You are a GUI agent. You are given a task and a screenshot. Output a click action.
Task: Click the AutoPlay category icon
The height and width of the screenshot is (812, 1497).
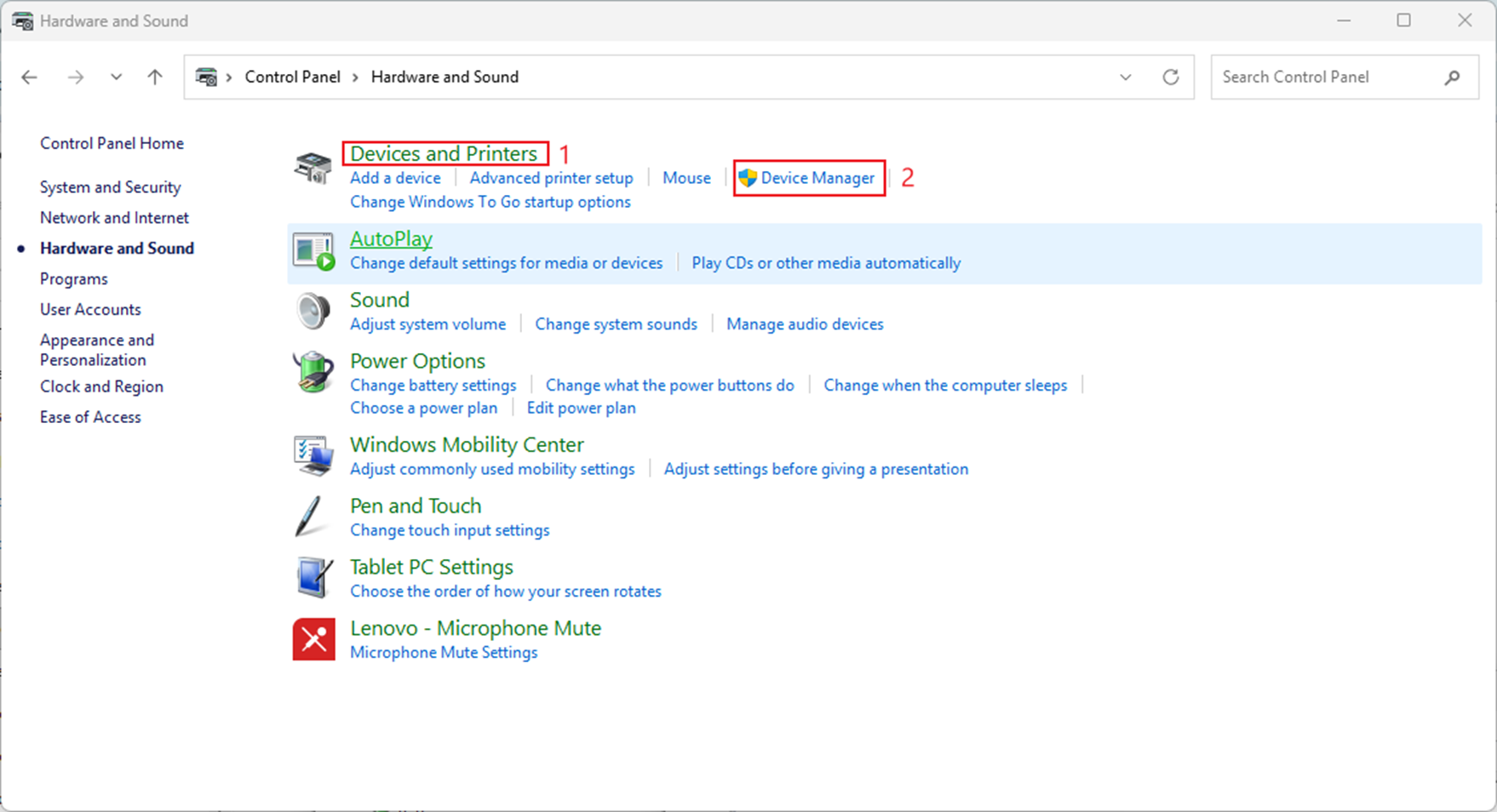pyautogui.click(x=313, y=252)
